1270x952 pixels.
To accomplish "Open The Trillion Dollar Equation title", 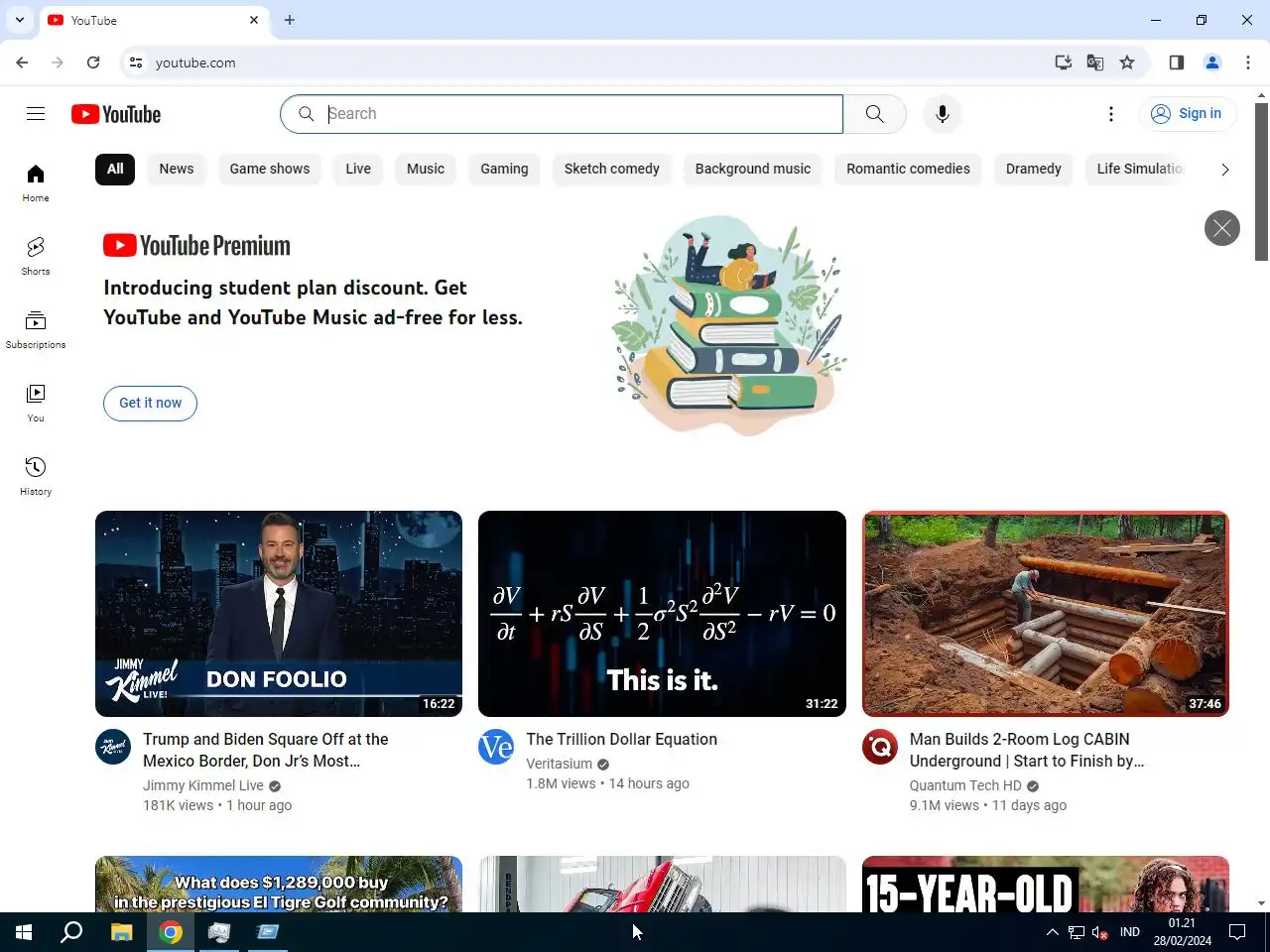I will click(622, 740).
